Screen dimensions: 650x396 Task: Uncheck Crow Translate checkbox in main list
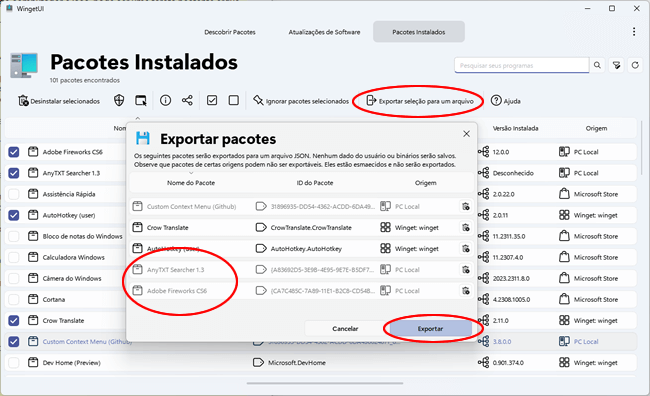click(x=14, y=320)
